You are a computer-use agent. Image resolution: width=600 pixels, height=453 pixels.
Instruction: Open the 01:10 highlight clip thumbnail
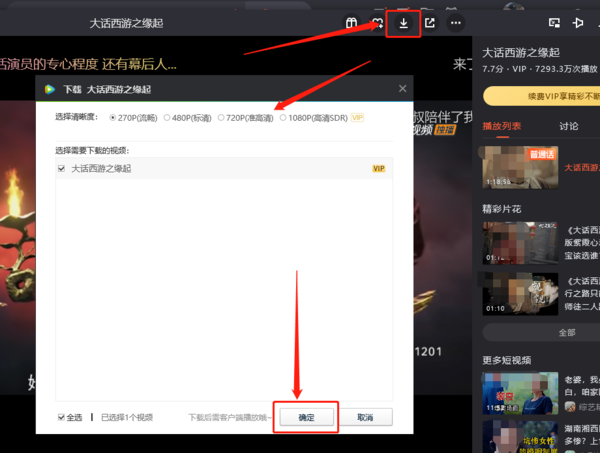520,294
